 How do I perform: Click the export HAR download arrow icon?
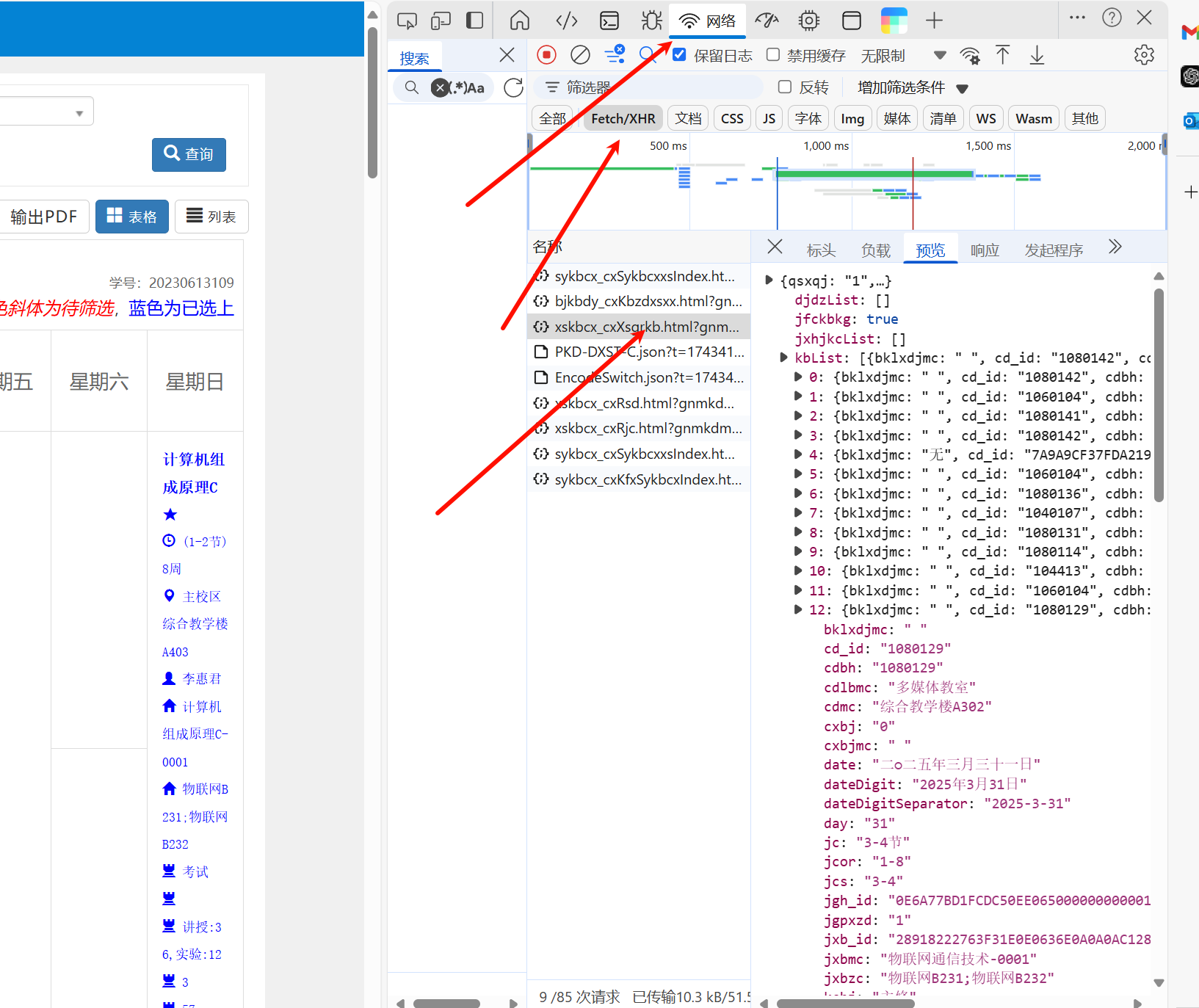tap(1037, 55)
